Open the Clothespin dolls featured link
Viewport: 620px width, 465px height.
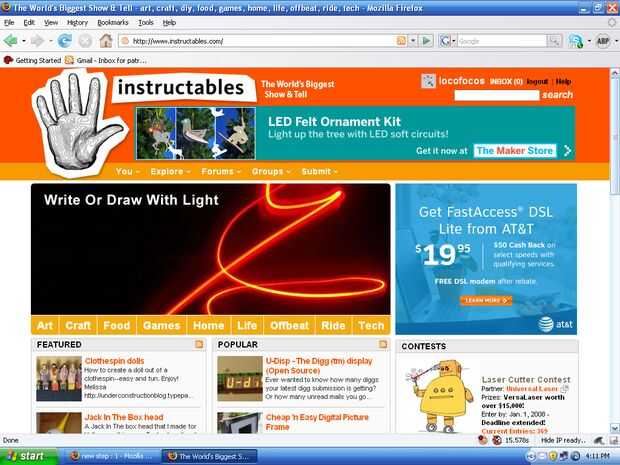tap(114, 361)
